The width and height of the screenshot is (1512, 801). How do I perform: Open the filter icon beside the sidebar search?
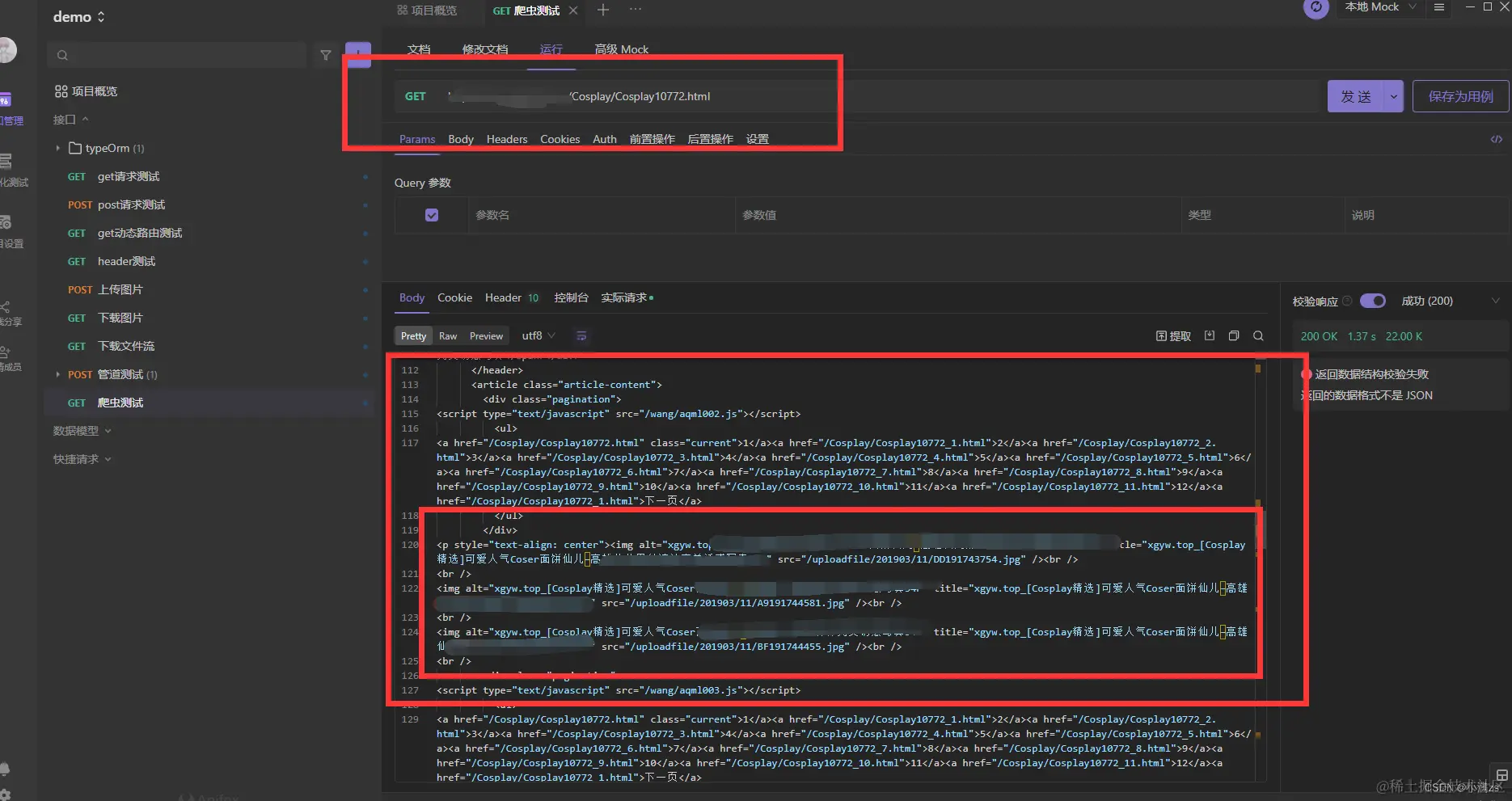(325, 55)
